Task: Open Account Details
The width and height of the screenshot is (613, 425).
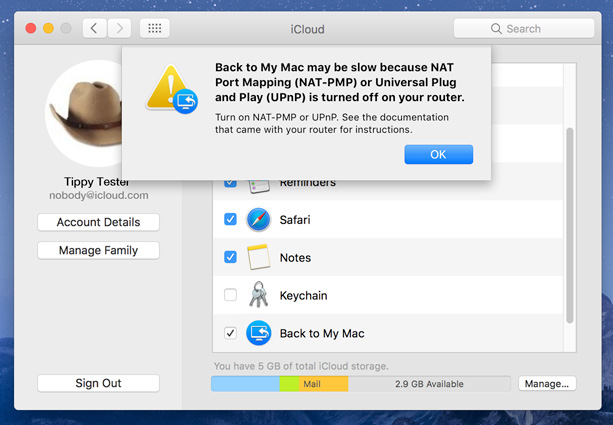Action: 99,222
